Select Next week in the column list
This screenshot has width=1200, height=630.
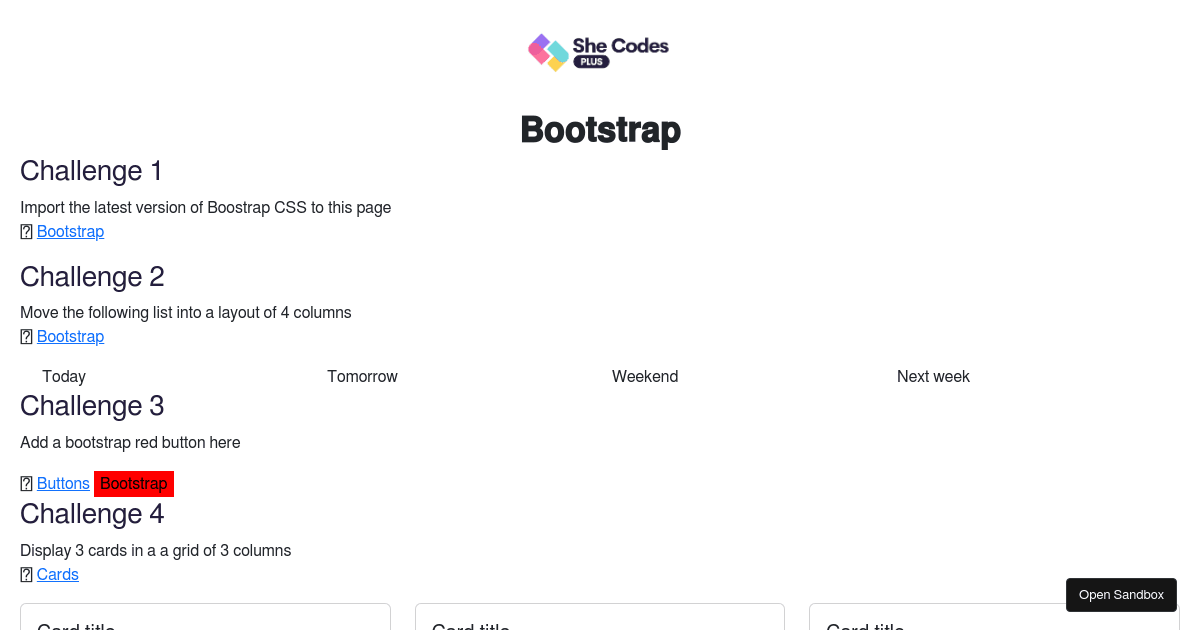click(933, 376)
